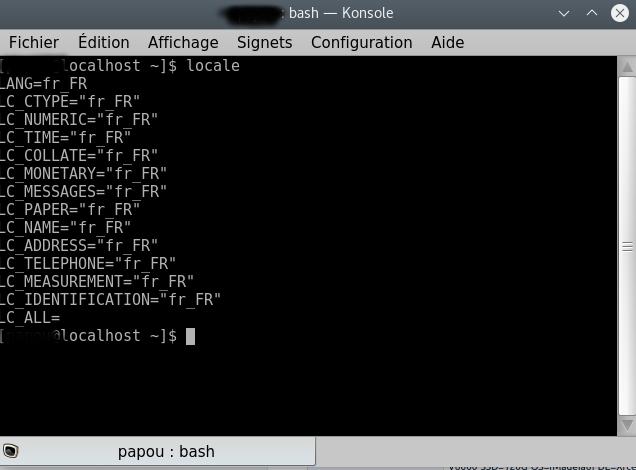Click the LC_ADDRESS="fr_FR" line
This screenshot has height=470, width=636.
pos(79,245)
